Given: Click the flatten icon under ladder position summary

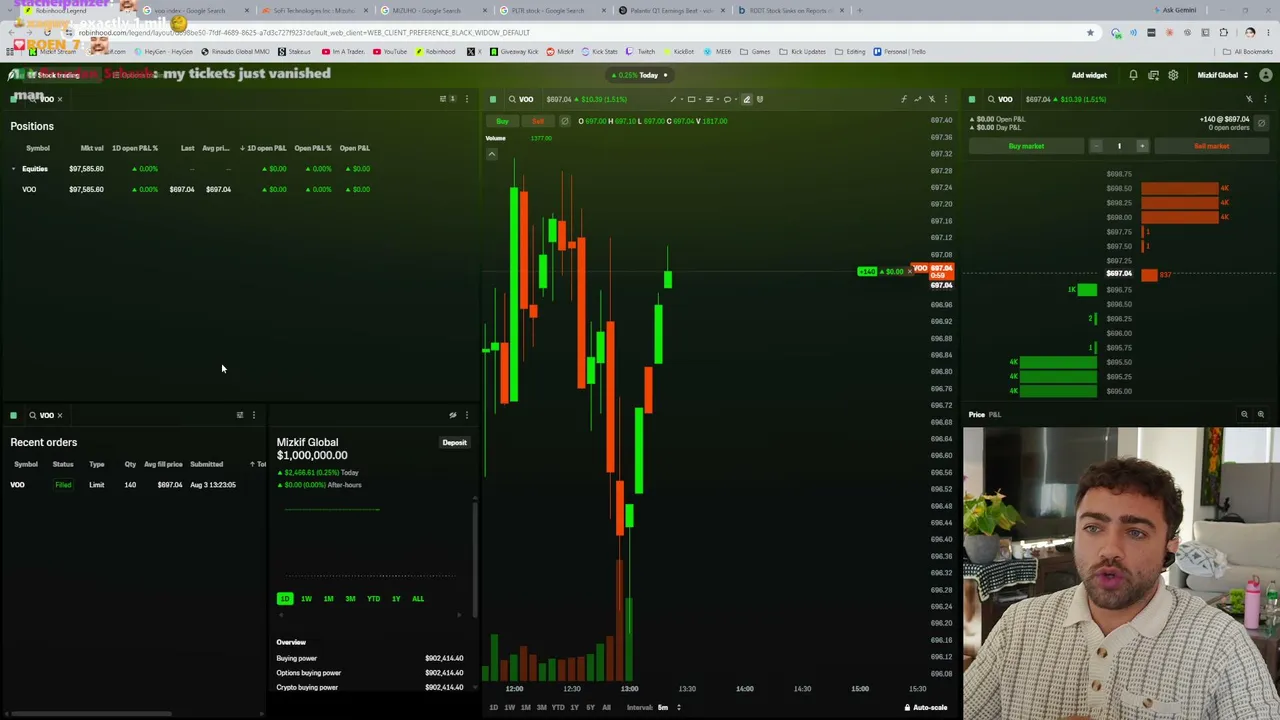Looking at the screenshot, I should click(1261, 123).
